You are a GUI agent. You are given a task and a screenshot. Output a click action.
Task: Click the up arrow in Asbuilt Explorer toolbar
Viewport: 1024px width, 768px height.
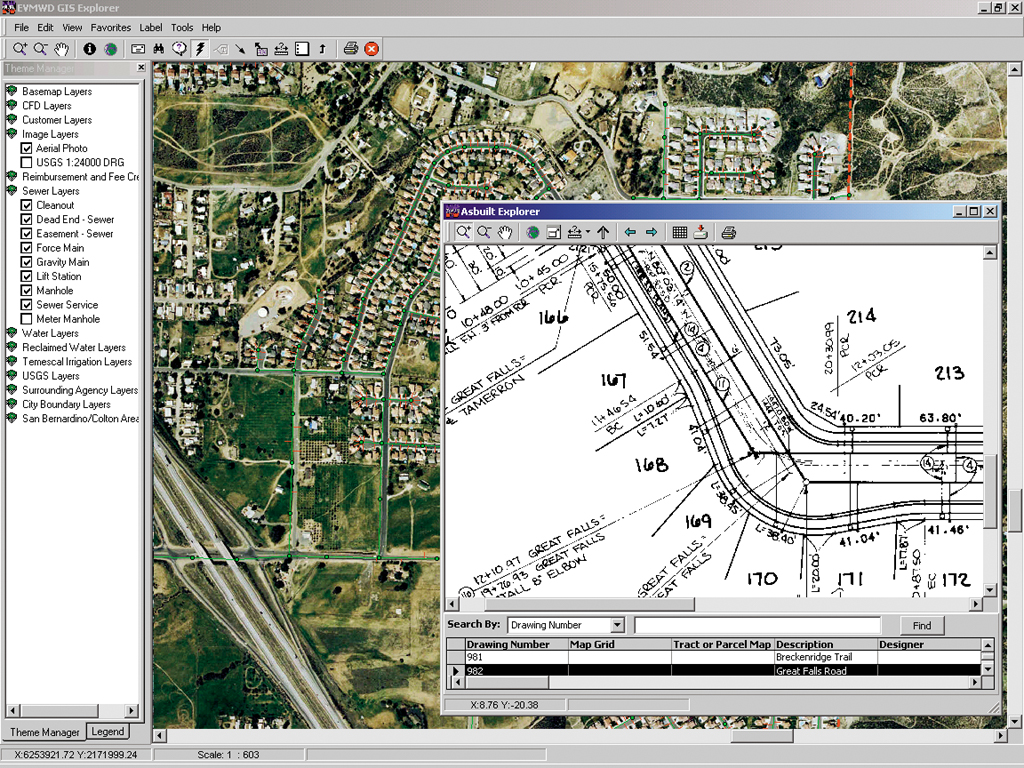[x=603, y=232]
